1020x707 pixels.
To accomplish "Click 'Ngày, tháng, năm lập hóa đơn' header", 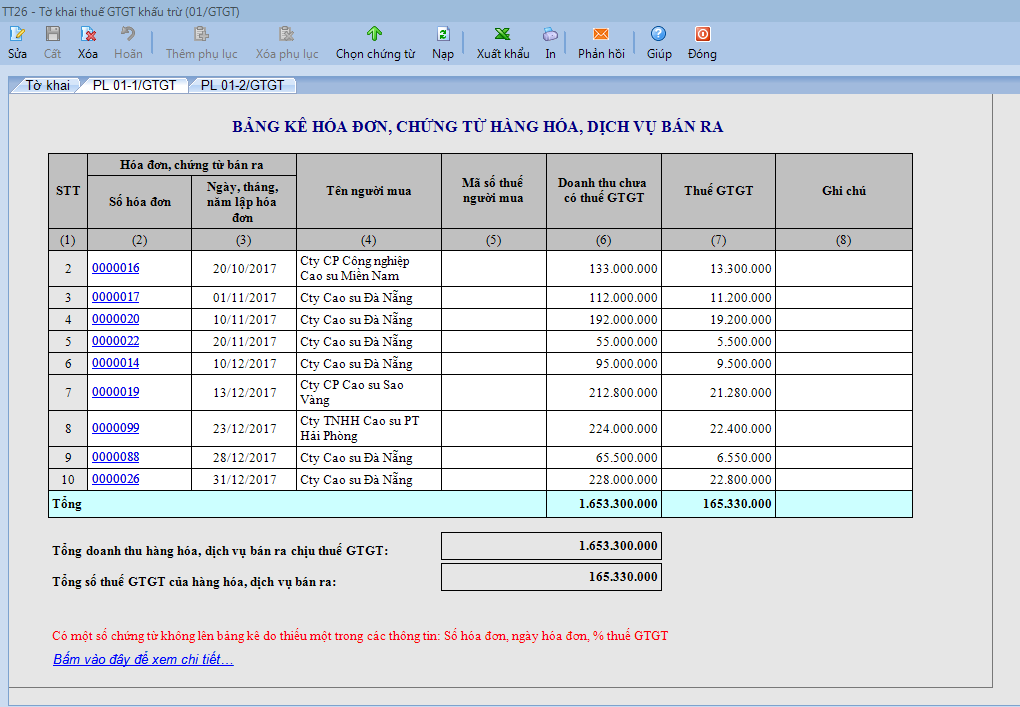I will coord(243,202).
